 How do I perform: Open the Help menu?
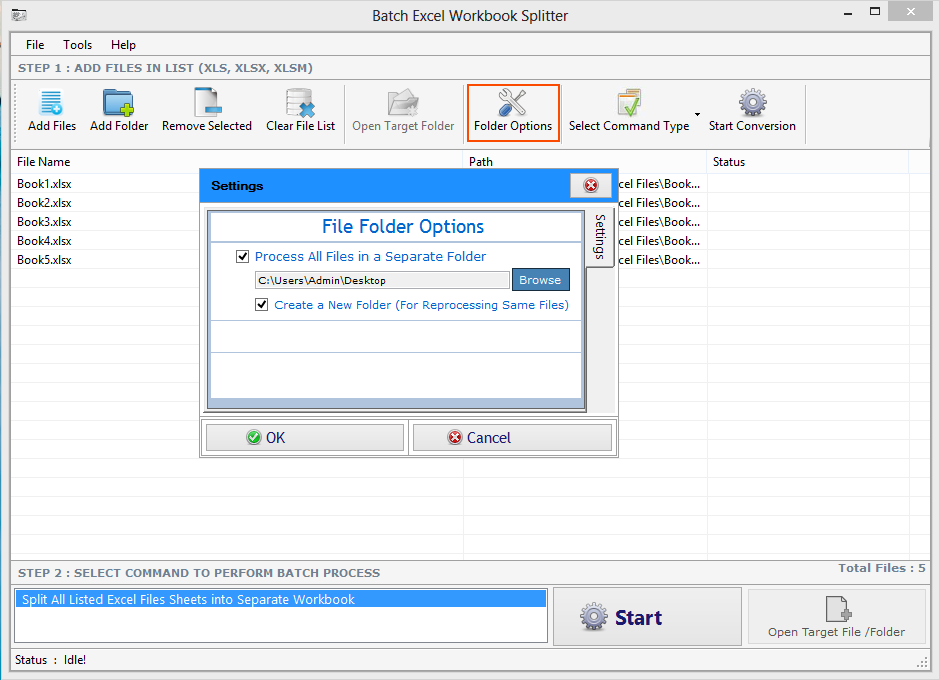click(x=123, y=45)
